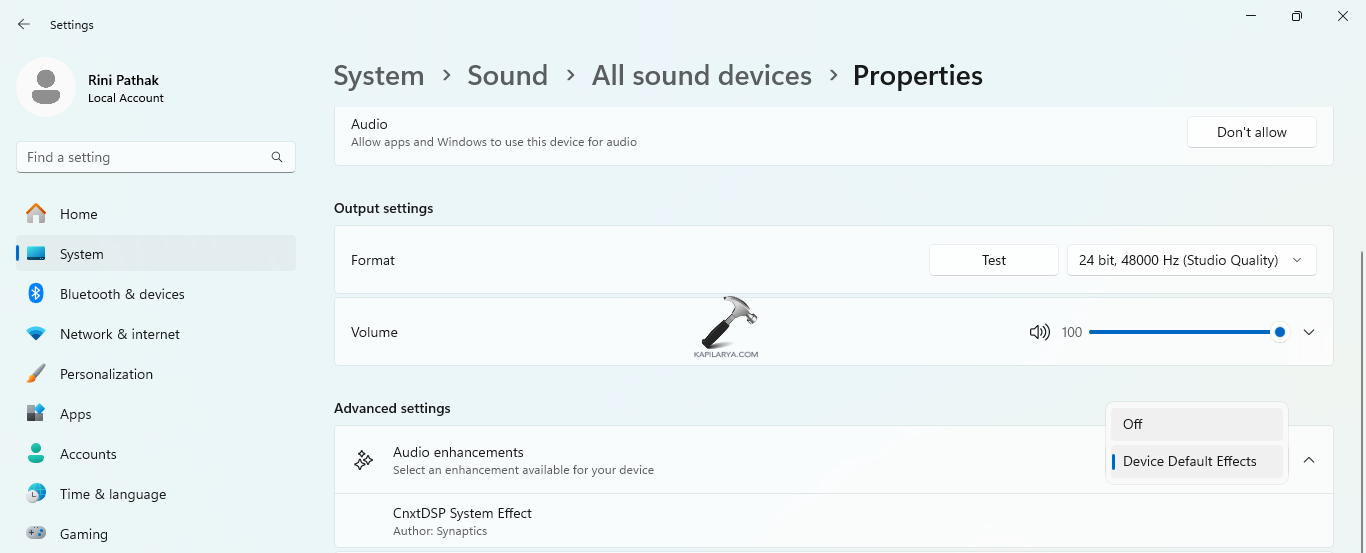This screenshot has height=553, width=1366.
Task: Click the Gaming controller icon
Action: pyautogui.click(x=36, y=534)
